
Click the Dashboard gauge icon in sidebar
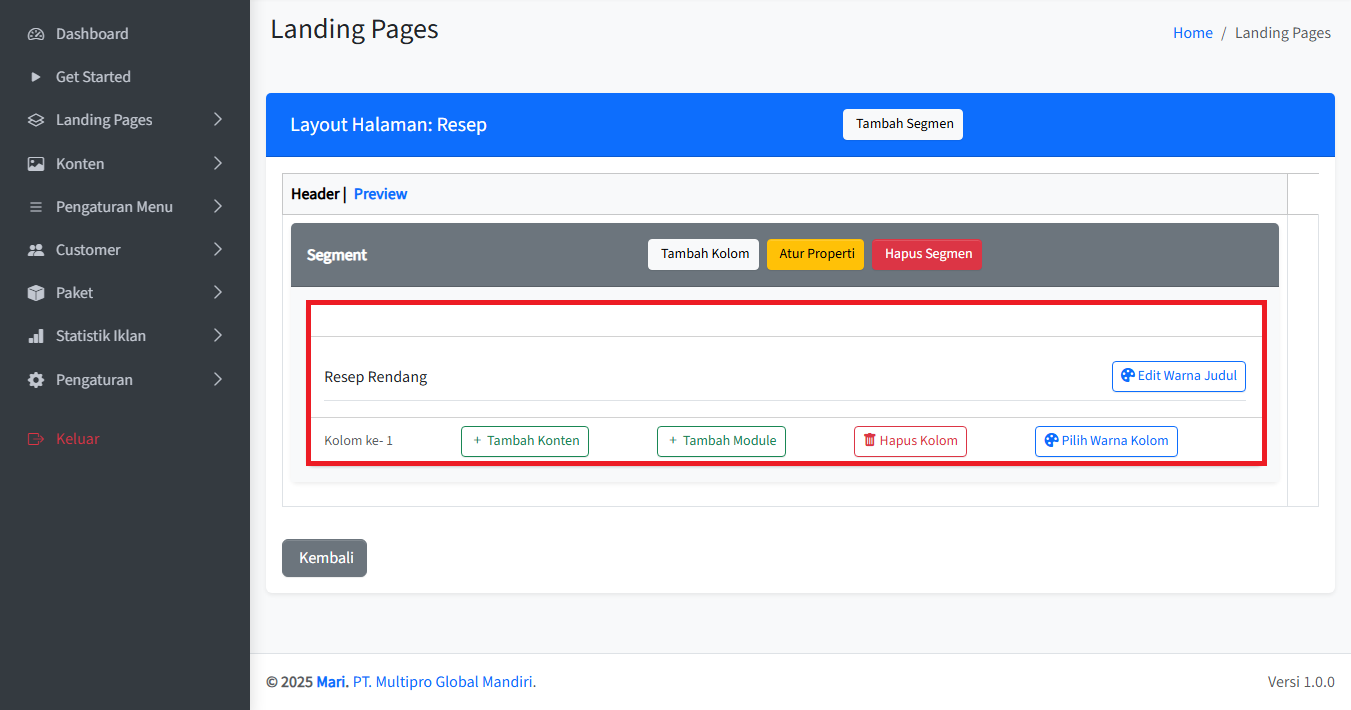36,34
